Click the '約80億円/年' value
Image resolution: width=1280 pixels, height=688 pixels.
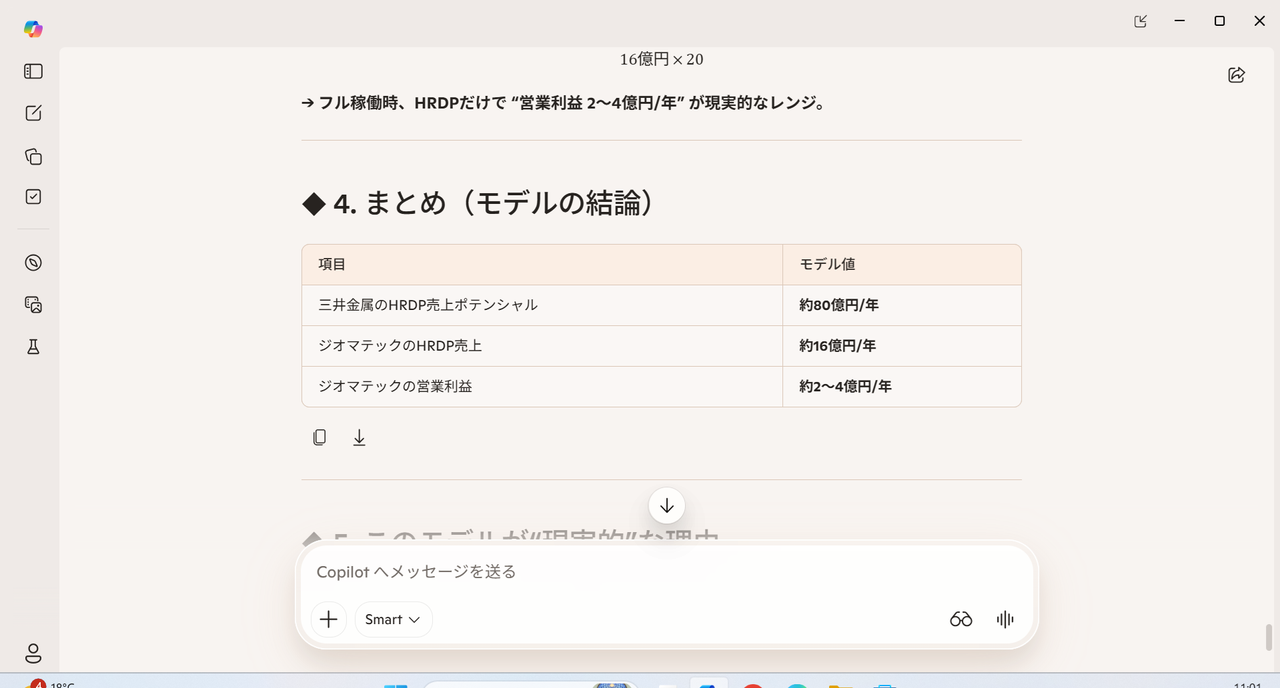[839, 305]
